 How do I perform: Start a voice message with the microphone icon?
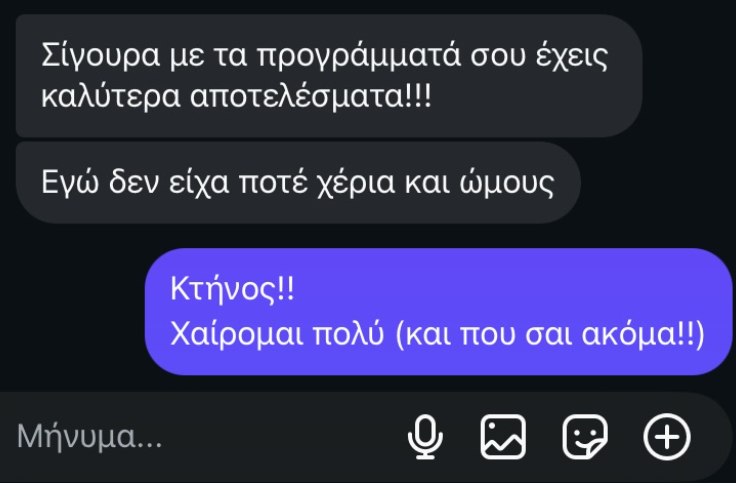pyautogui.click(x=425, y=437)
